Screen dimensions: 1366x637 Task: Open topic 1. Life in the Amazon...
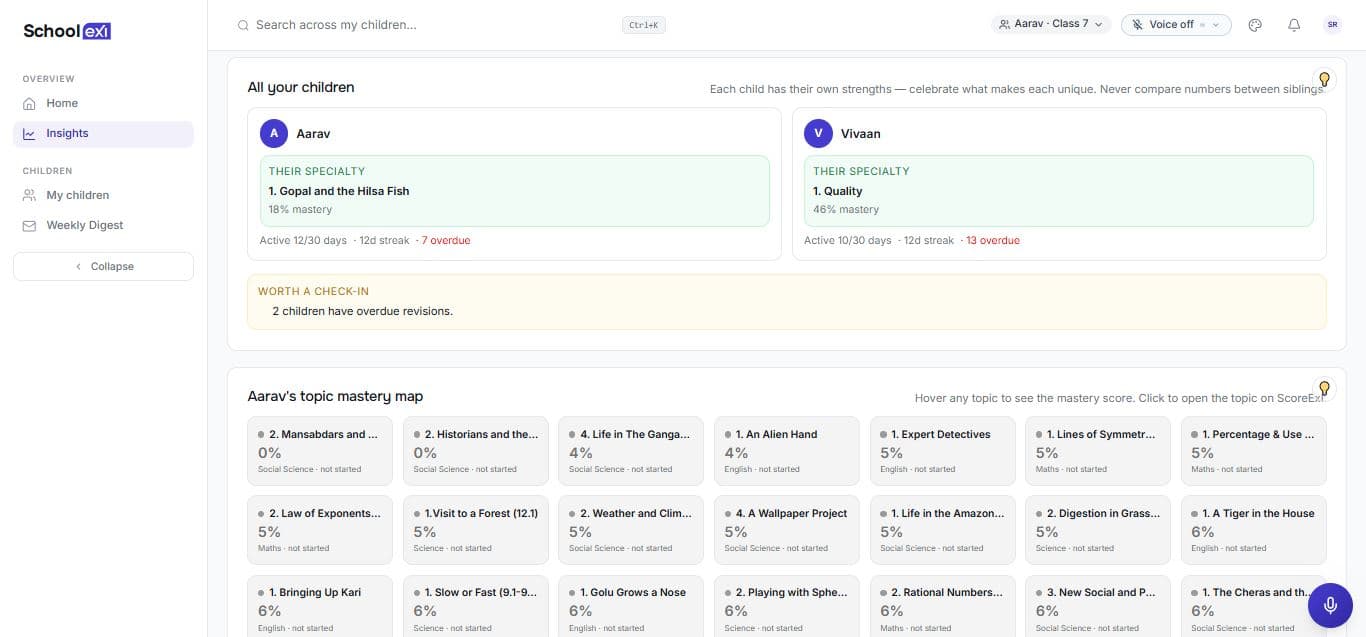943,530
